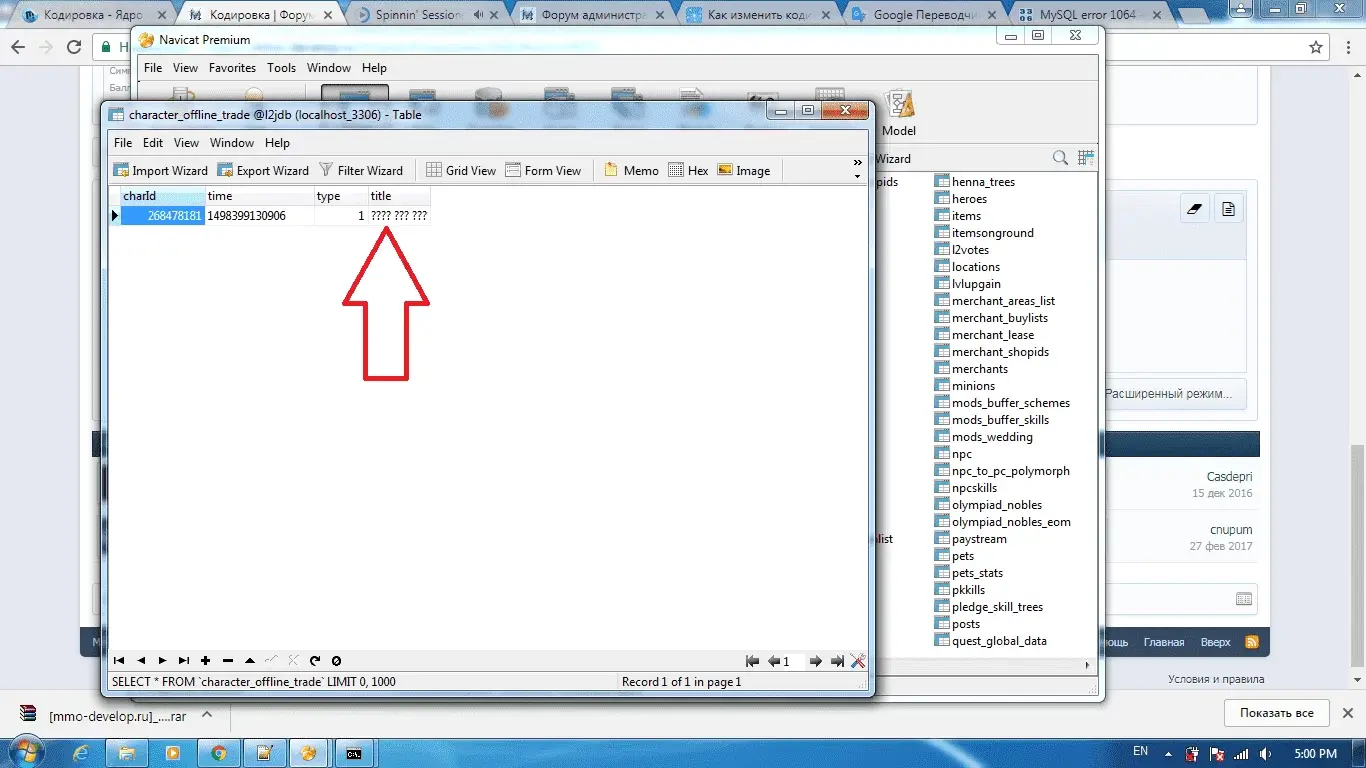The width and height of the screenshot is (1366, 768).
Task: Select the heroes table
Action: [961, 199]
